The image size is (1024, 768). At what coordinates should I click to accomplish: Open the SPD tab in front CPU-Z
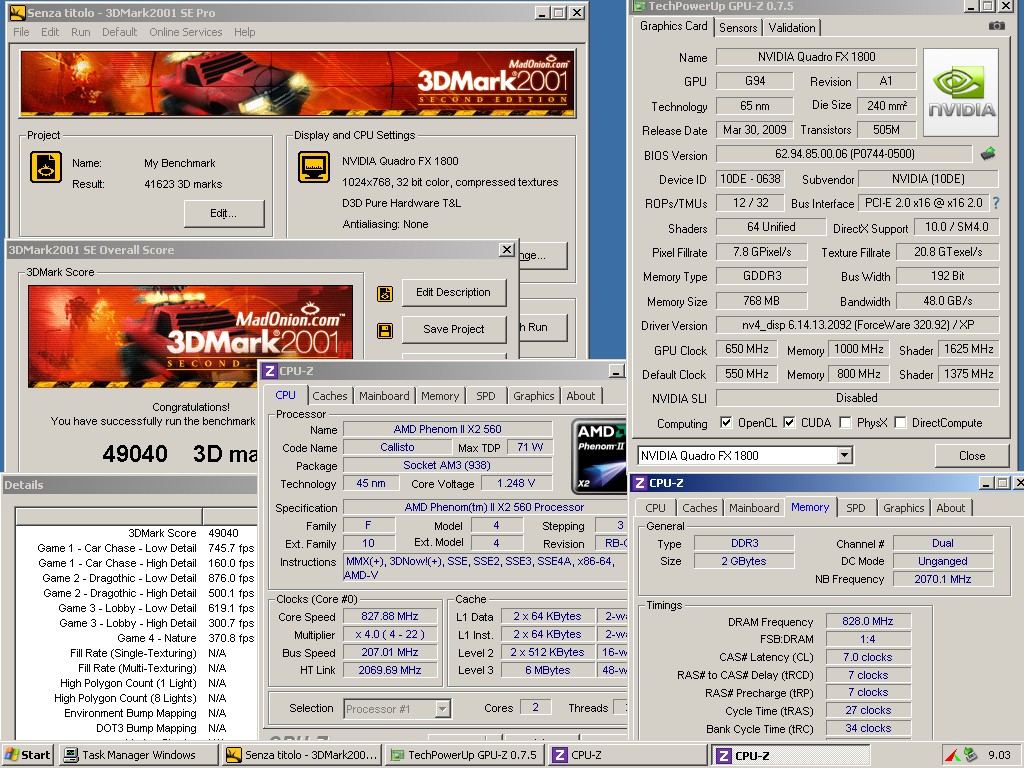coord(485,396)
